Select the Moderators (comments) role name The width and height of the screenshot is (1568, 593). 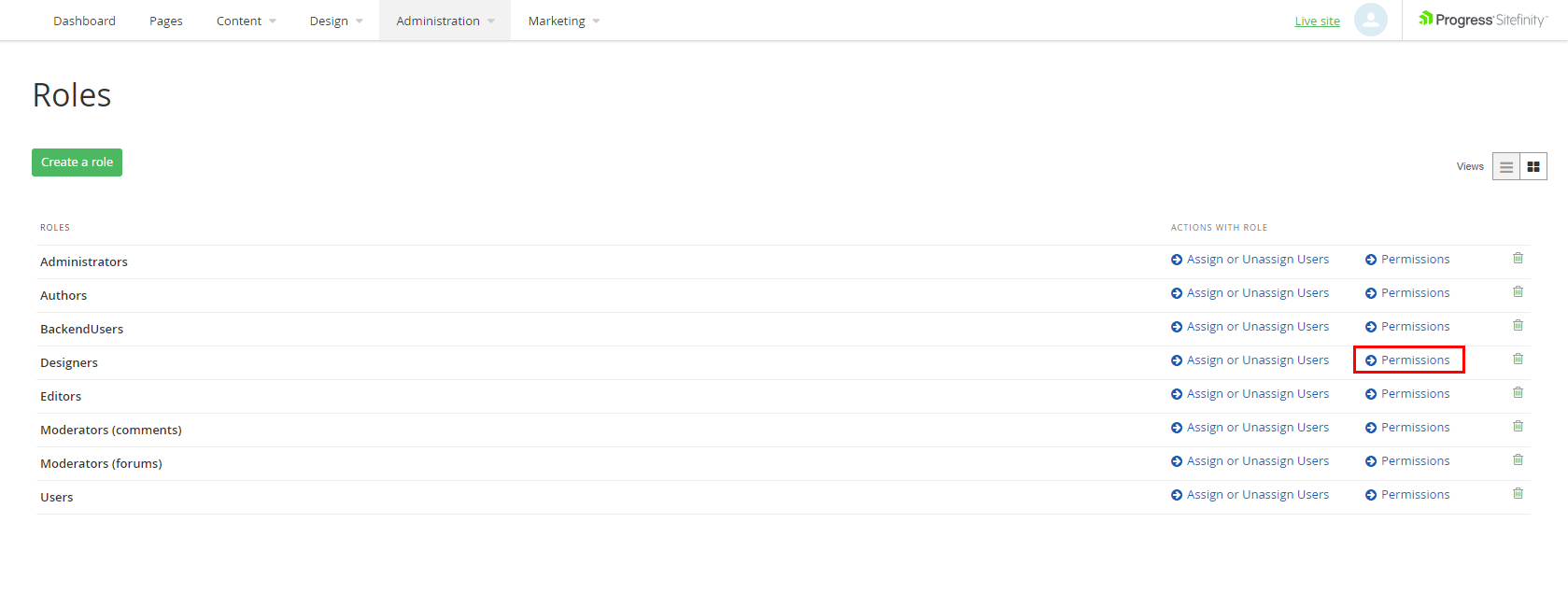[111, 431]
